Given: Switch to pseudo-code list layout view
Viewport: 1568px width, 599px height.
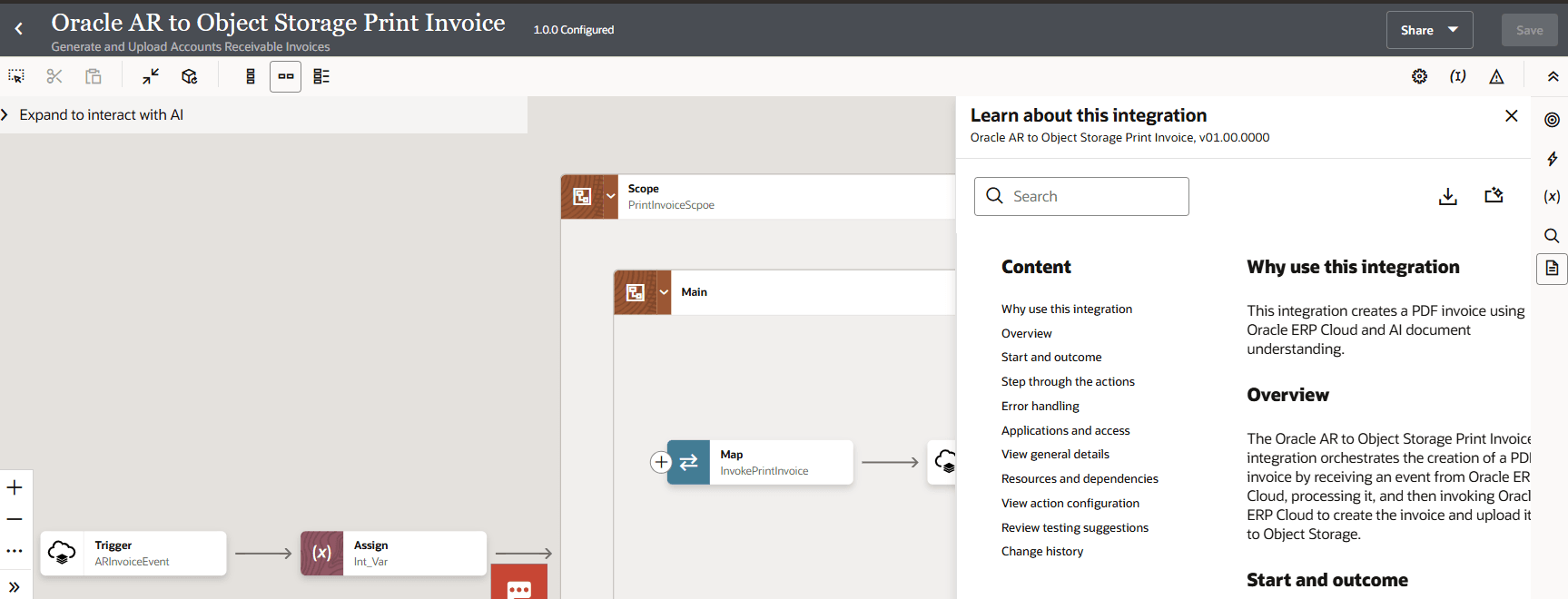Looking at the screenshot, I should tap(321, 76).
